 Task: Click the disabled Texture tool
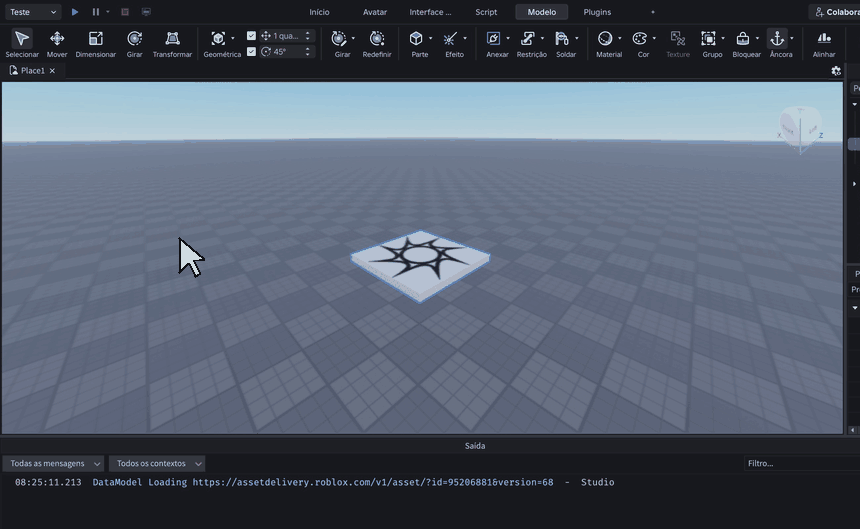pyautogui.click(x=678, y=43)
